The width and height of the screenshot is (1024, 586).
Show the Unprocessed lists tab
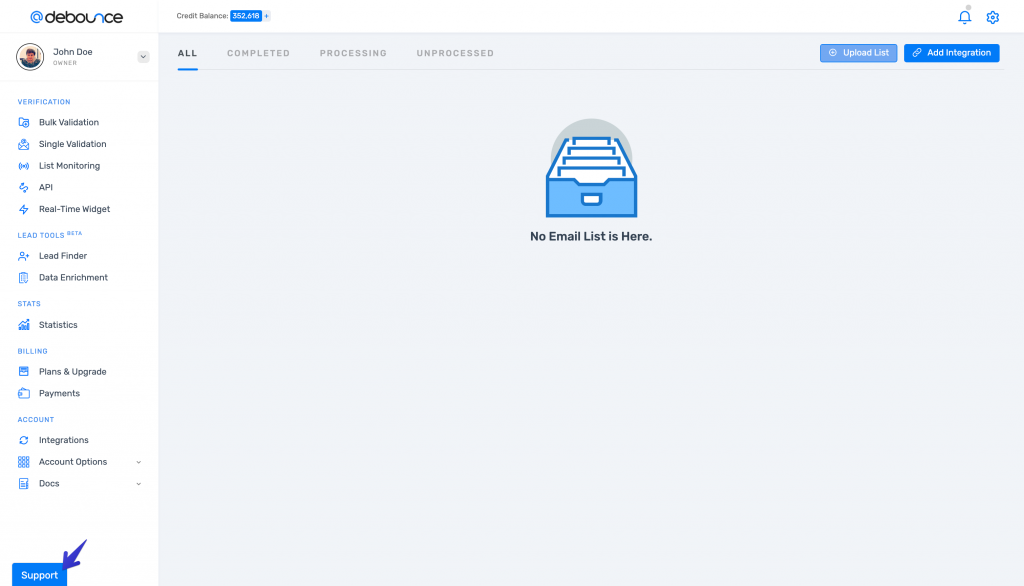tap(455, 53)
